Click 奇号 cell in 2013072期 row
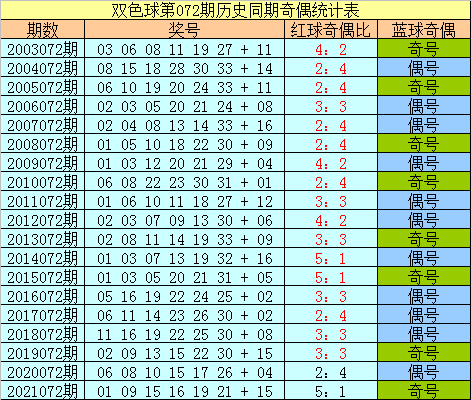The height and width of the screenshot is (400, 471). (424, 239)
